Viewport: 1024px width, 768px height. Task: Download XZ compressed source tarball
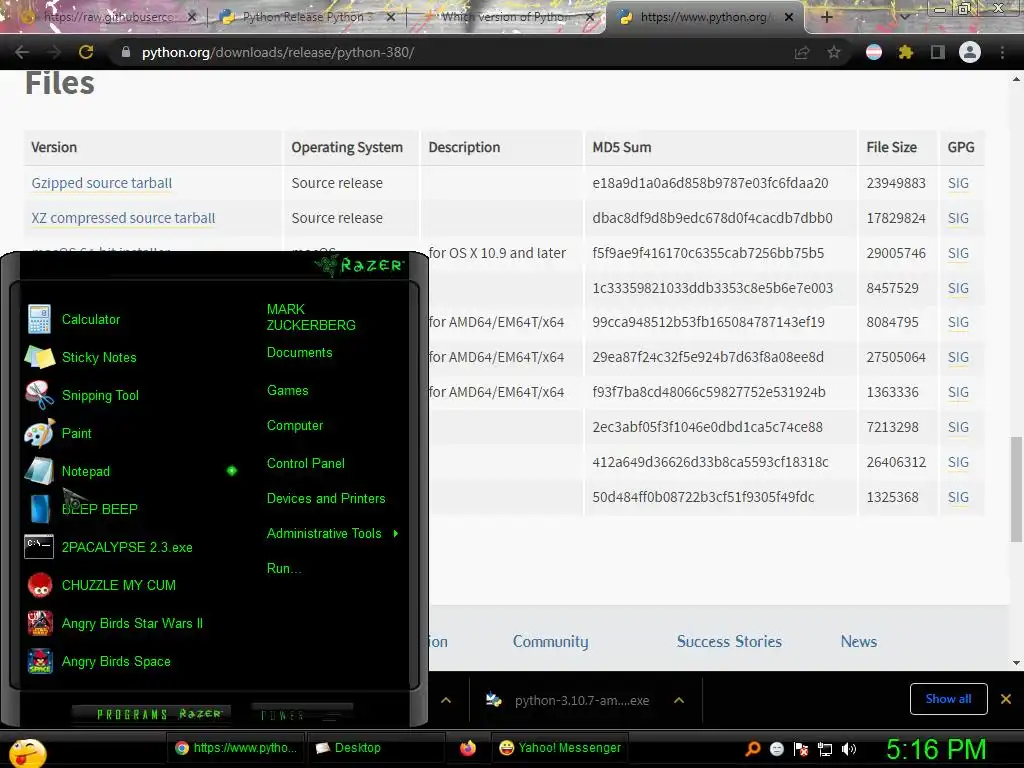[123, 218]
